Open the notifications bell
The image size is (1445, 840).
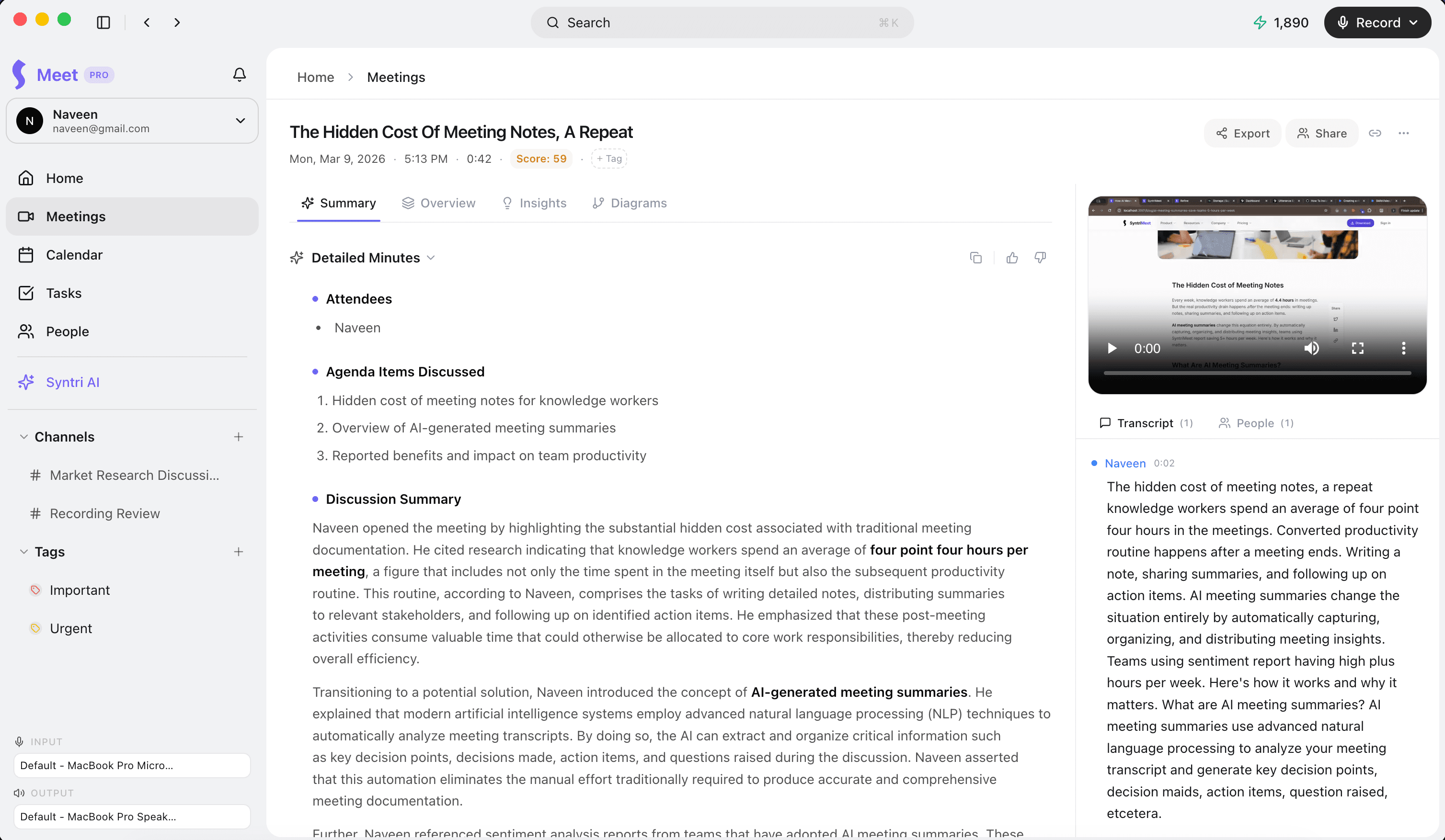240,75
